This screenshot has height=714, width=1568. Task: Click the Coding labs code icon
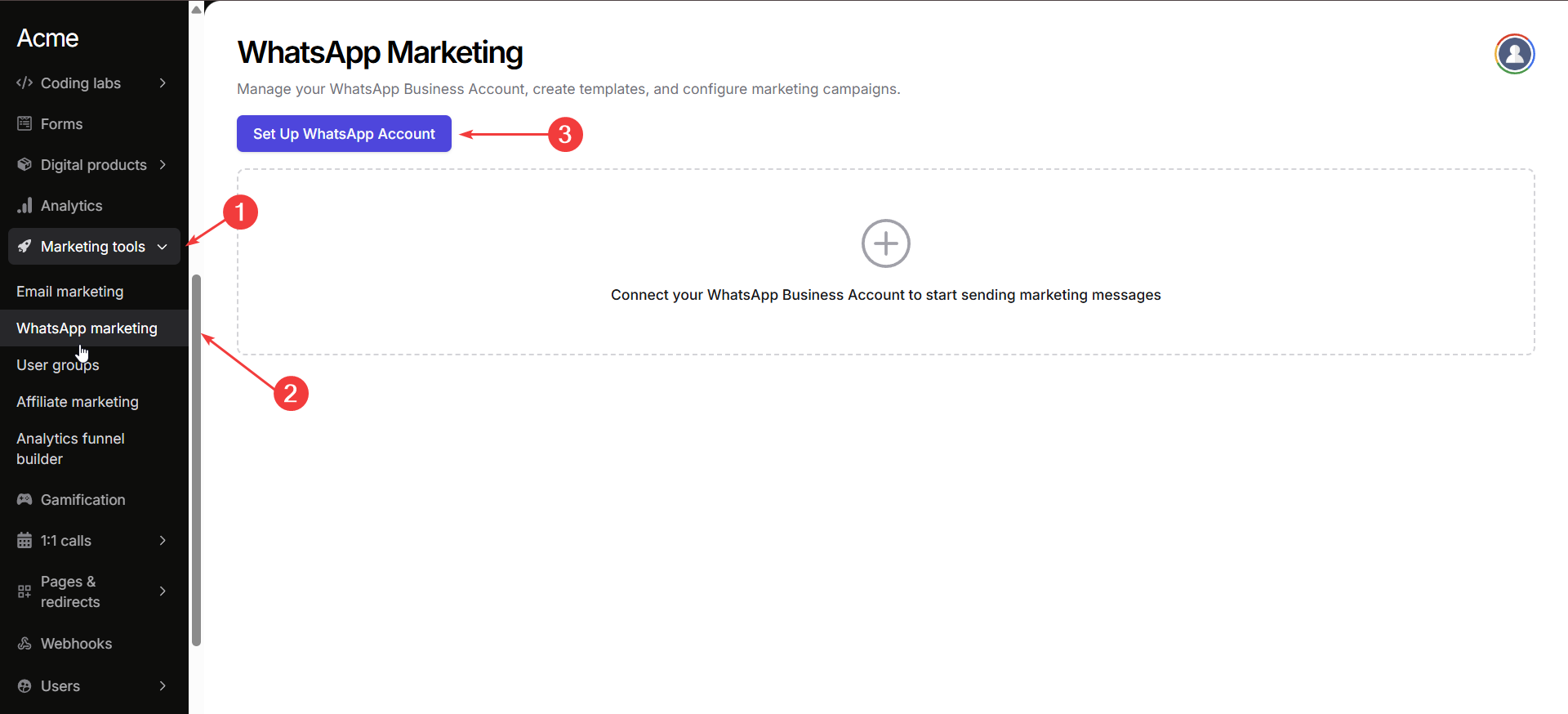tap(24, 83)
